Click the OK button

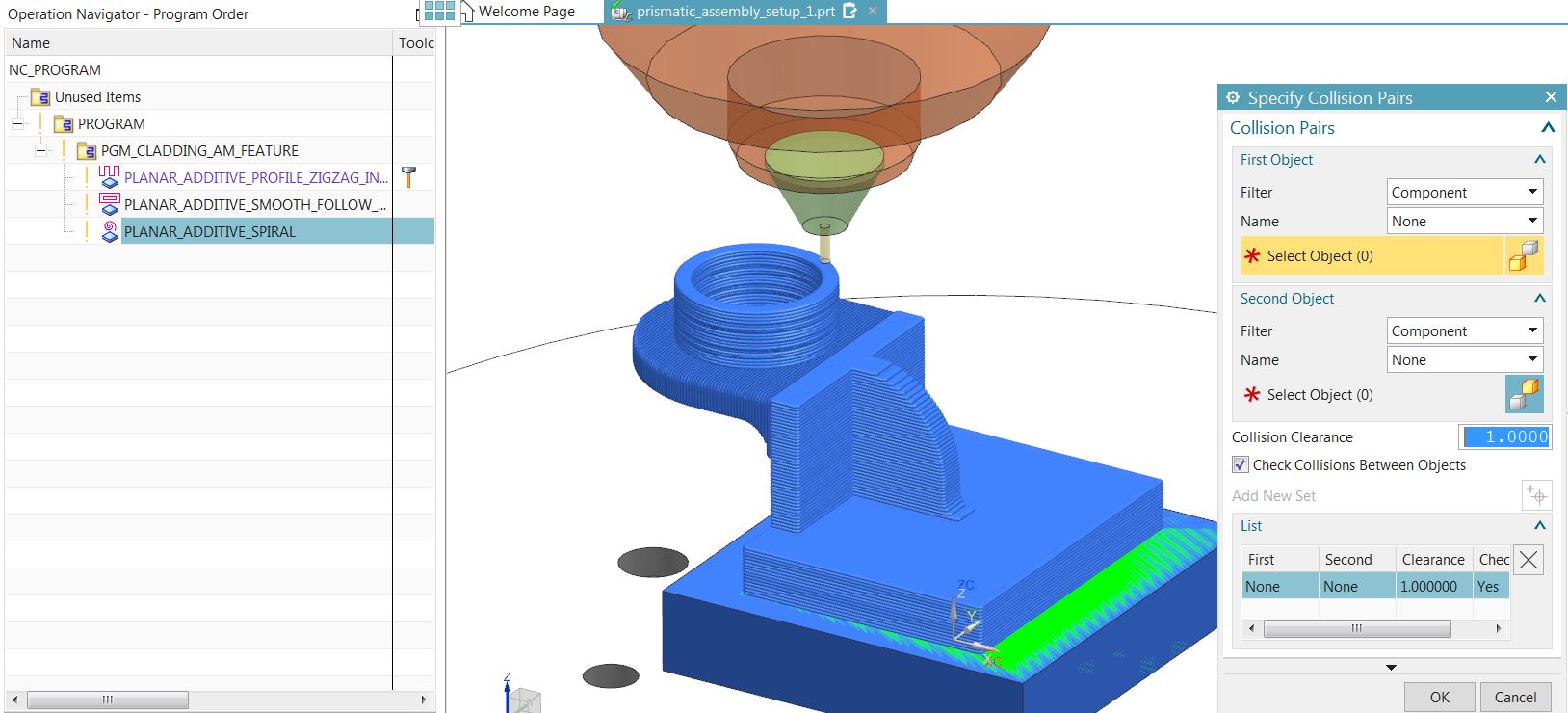pyautogui.click(x=1439, y=697)
